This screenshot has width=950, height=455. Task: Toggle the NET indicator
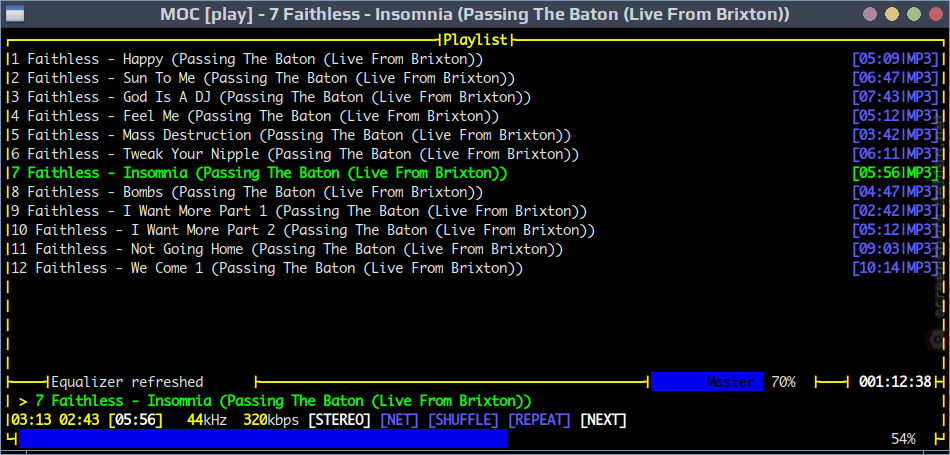(399, 420)
